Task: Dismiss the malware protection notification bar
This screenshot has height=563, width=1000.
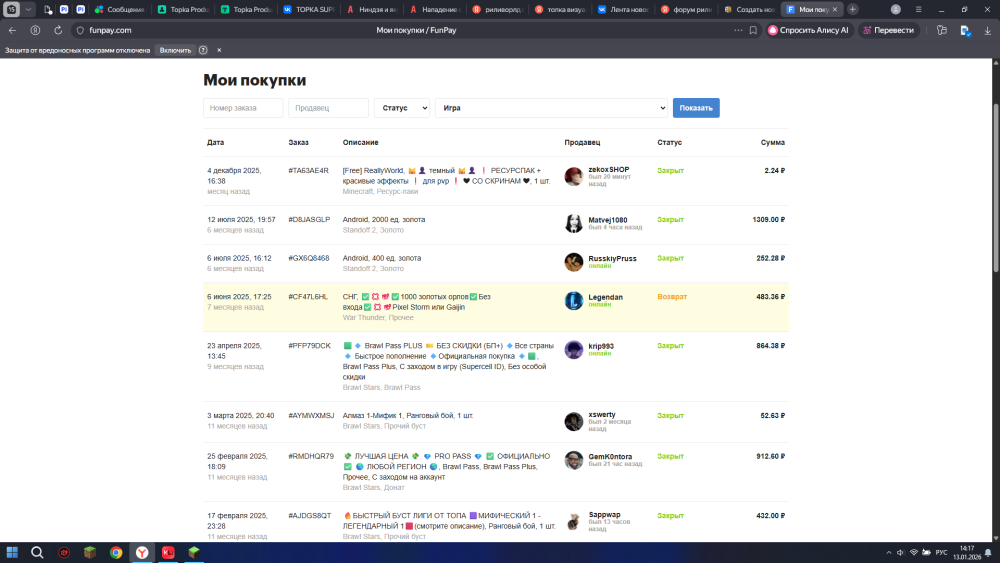Action: pos(219,50)
